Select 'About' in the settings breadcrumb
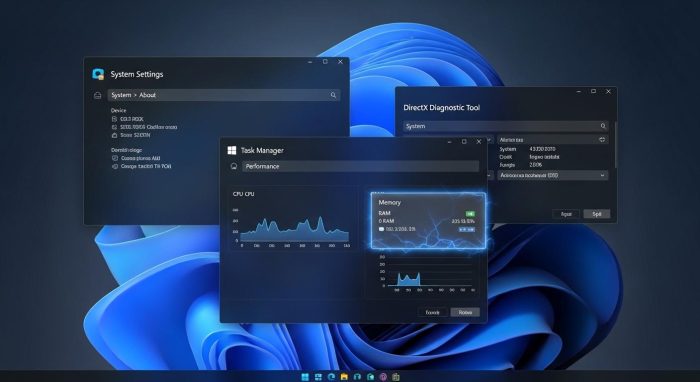Image resolution: width=700 pixels, height=382 pixels. coord(147,95)
